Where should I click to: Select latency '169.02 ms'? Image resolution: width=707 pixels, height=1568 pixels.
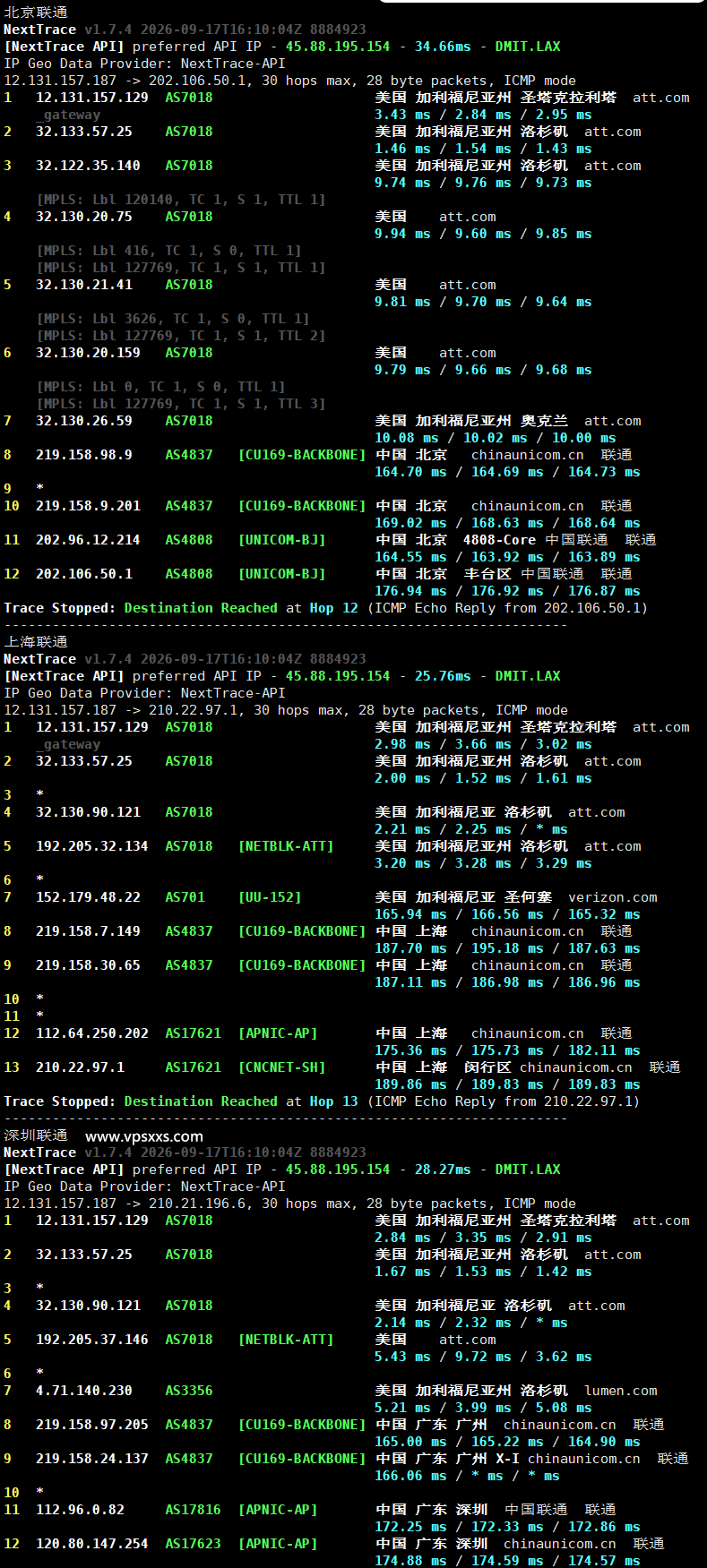(x=410, y=523)
